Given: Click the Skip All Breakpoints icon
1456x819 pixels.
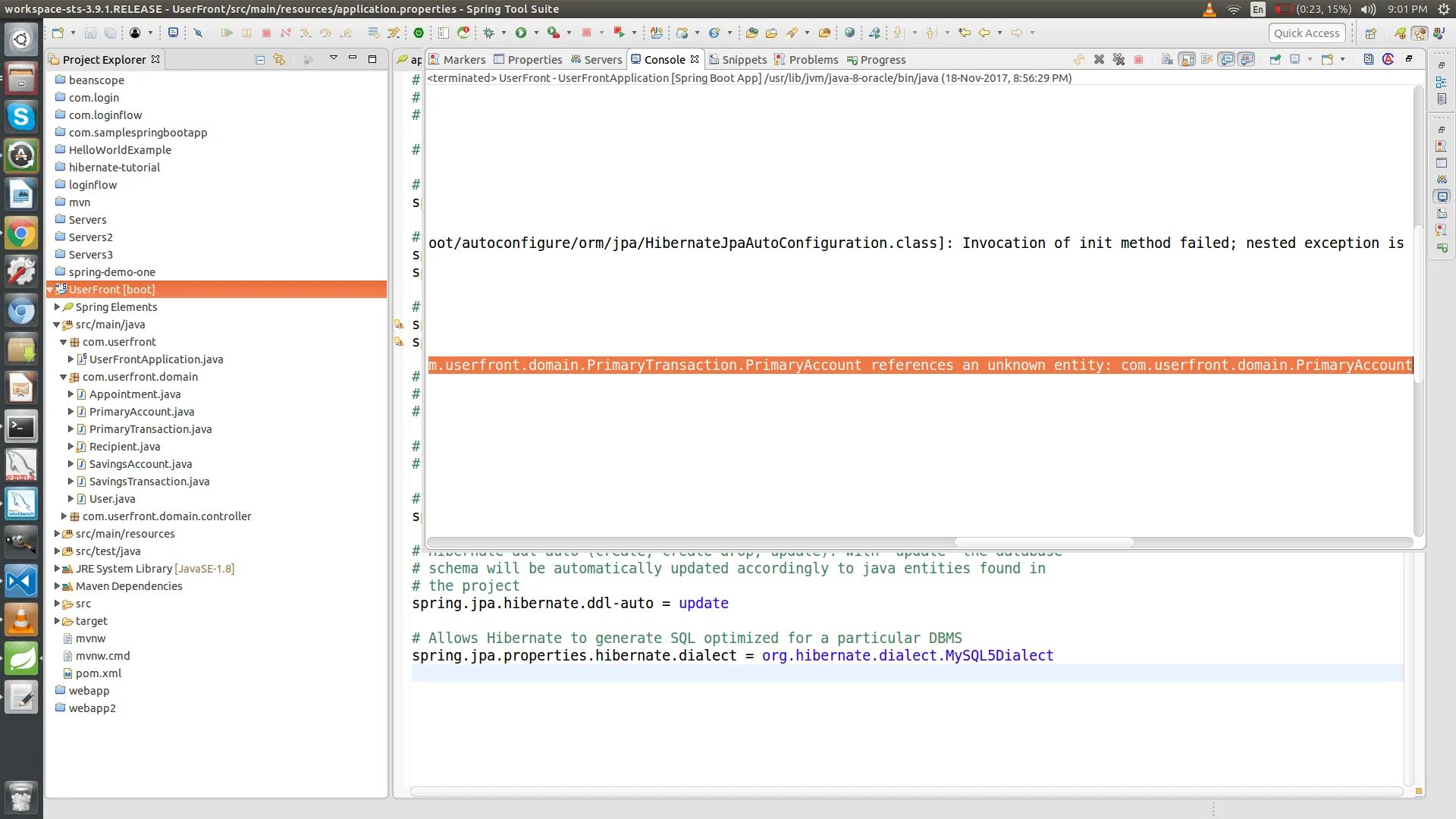Looking at the screenshot, I should 198,33.
